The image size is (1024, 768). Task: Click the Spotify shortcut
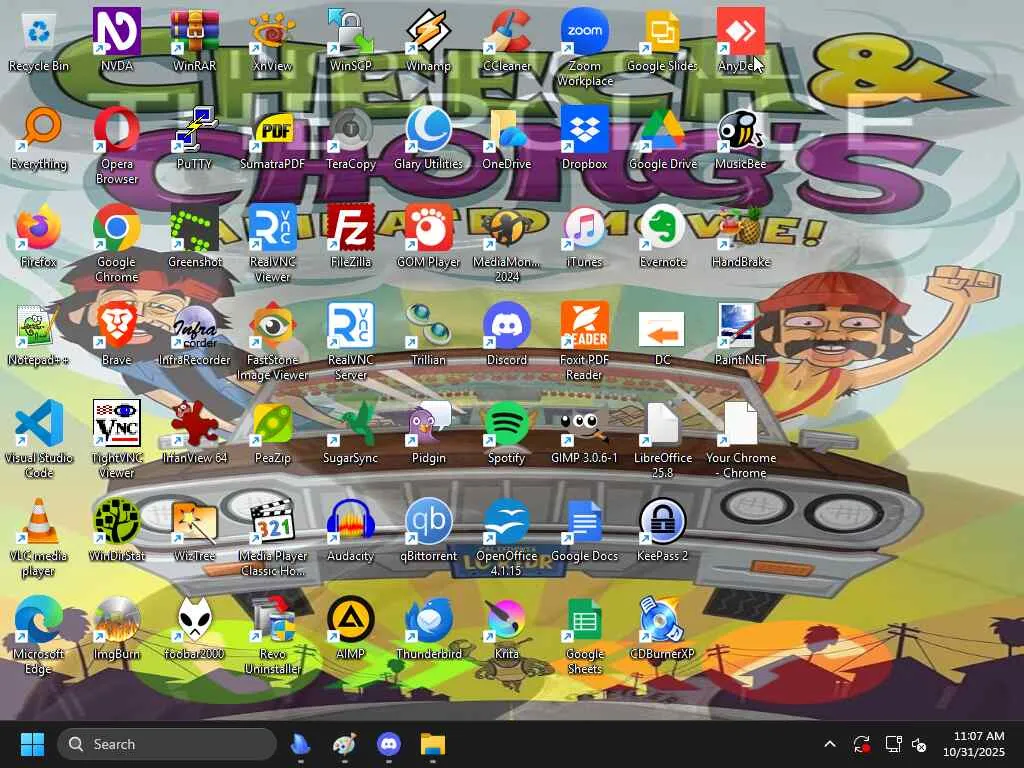click(507, 423)
